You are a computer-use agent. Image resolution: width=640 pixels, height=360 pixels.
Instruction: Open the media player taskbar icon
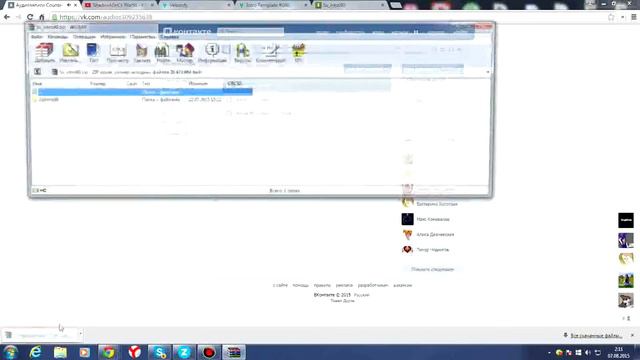click(84, 352)
